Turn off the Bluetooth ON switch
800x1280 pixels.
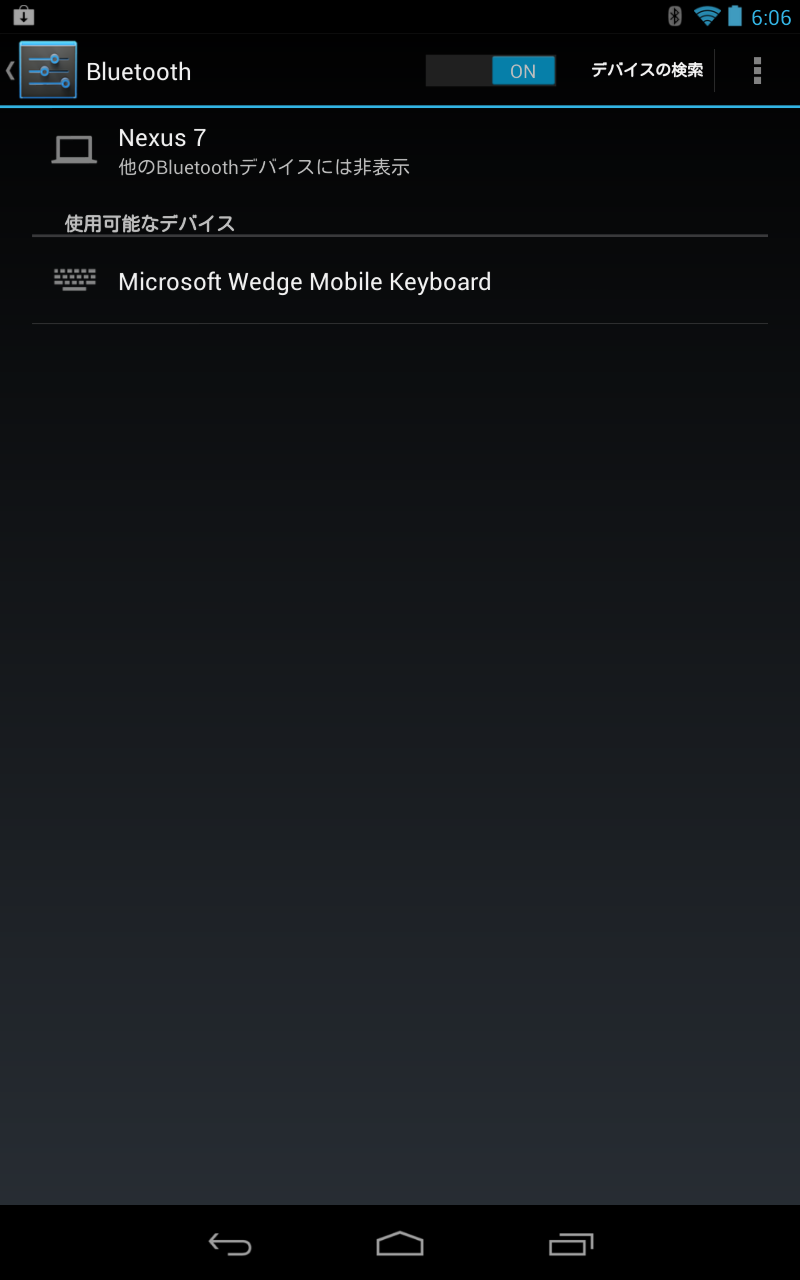(491, 70)
